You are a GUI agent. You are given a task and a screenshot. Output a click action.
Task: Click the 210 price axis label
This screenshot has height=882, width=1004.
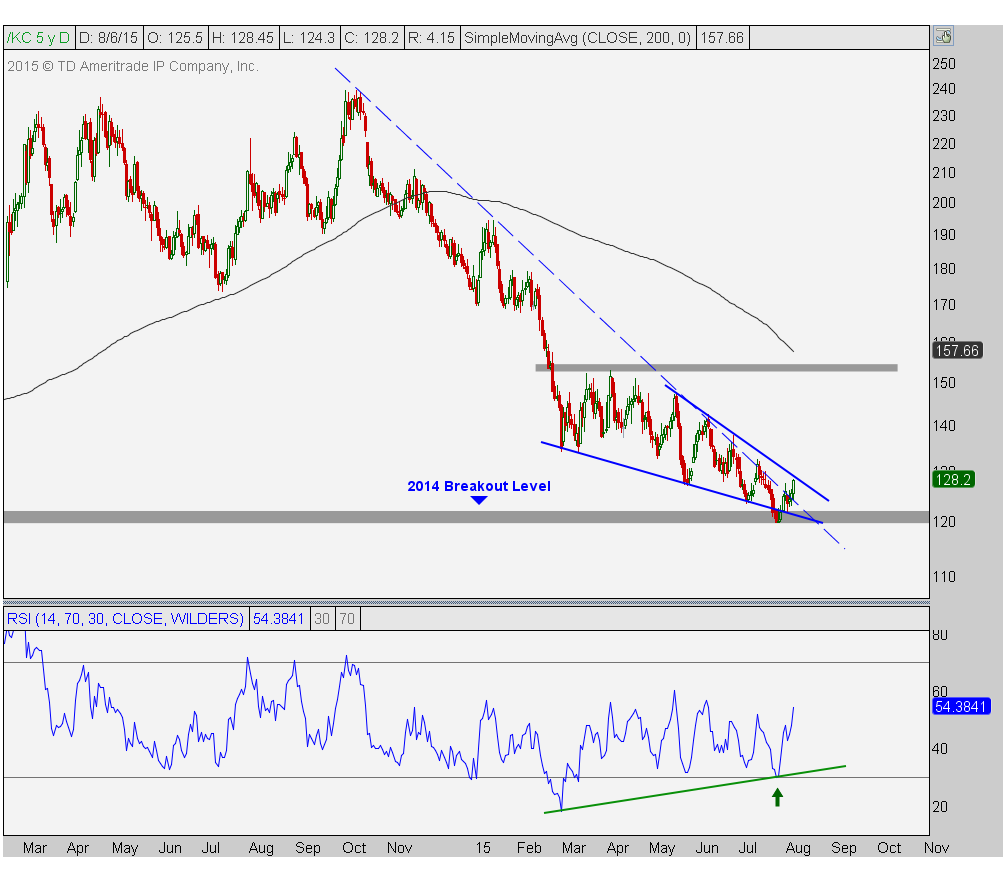pyautogui.click(x=944, y=173)
